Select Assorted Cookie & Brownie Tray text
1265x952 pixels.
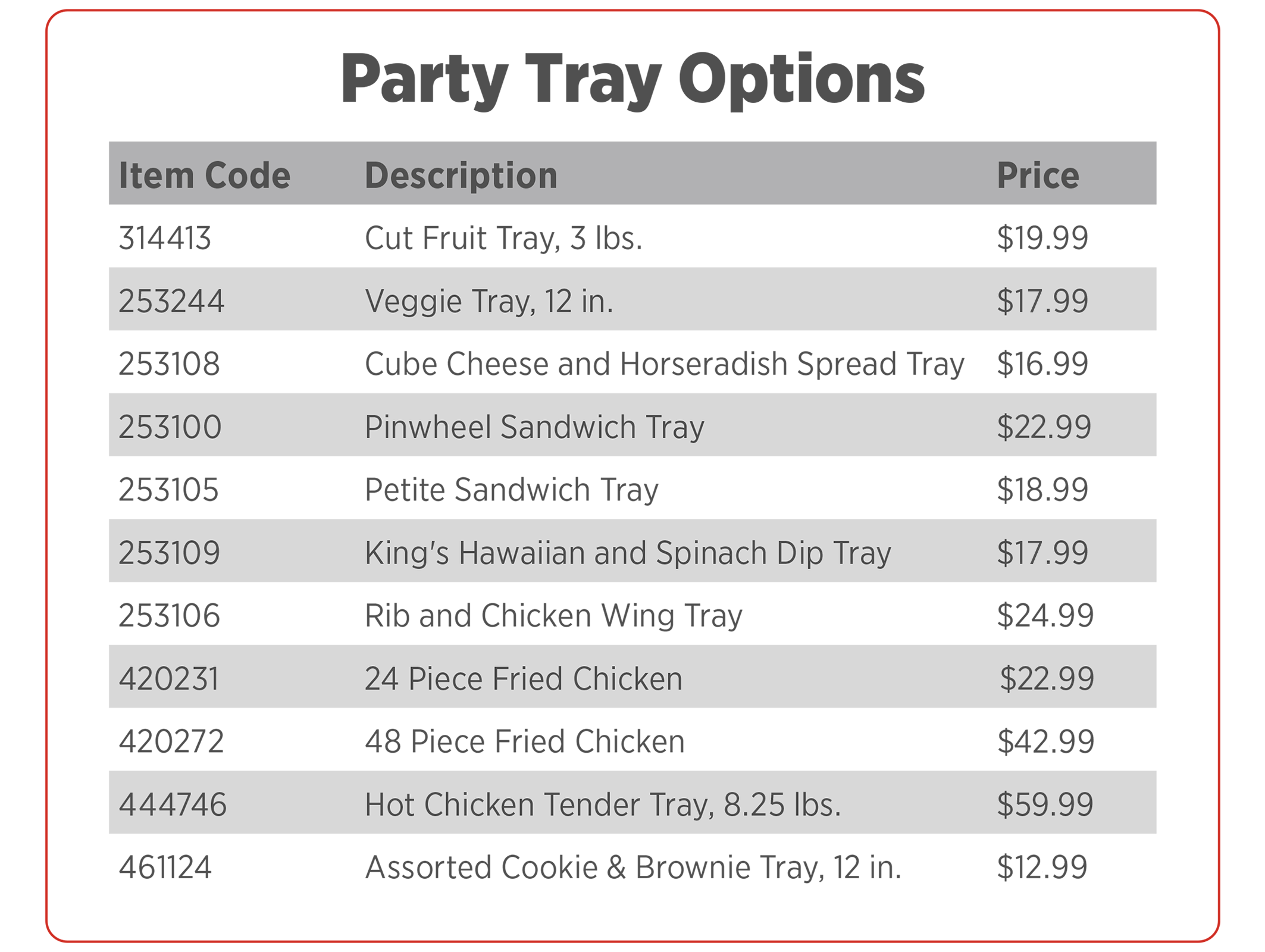[x=633, y=867]
